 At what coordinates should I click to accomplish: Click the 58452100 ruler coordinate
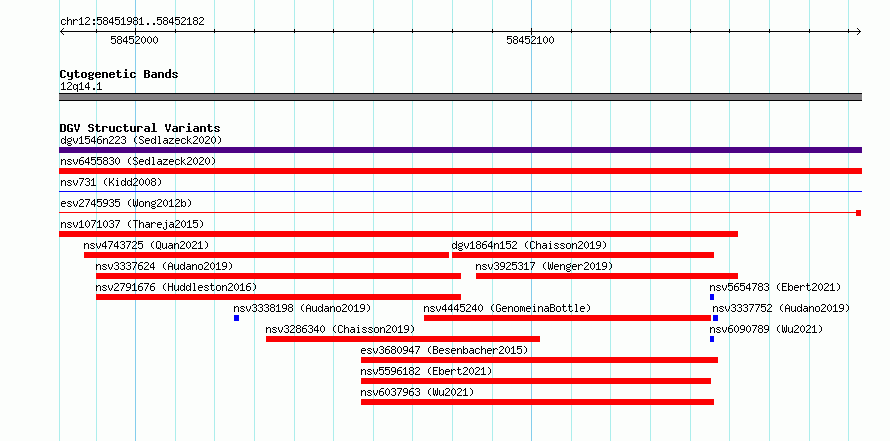point(530,40)
